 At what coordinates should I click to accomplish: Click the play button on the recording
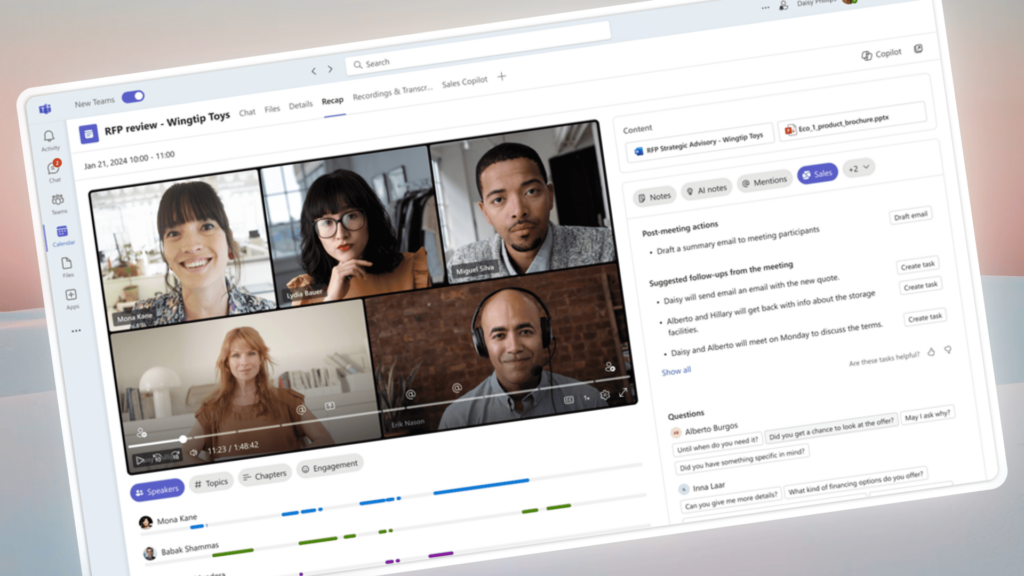click(139, 460)
